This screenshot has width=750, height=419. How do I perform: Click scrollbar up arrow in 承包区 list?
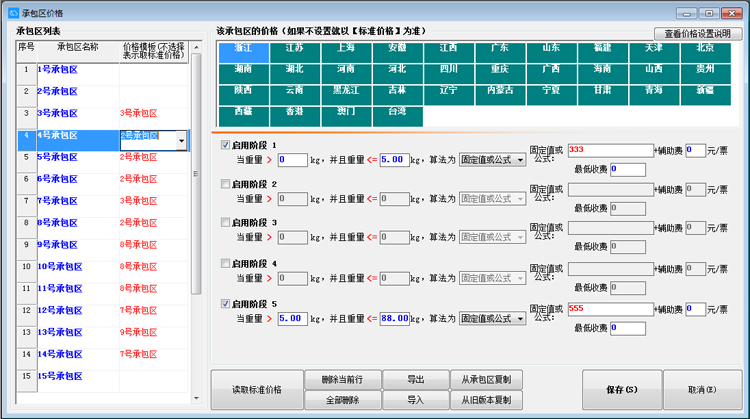[196, 47]
